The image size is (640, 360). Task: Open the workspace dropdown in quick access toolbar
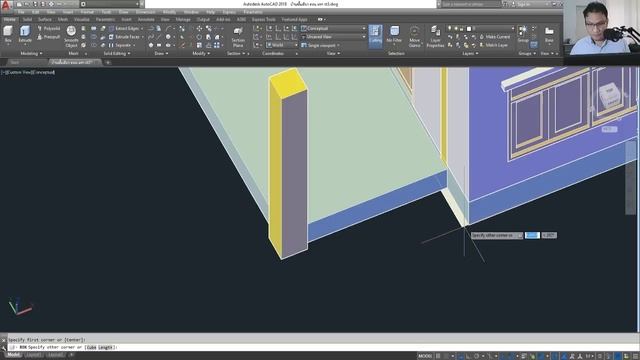tap(110, 4)
